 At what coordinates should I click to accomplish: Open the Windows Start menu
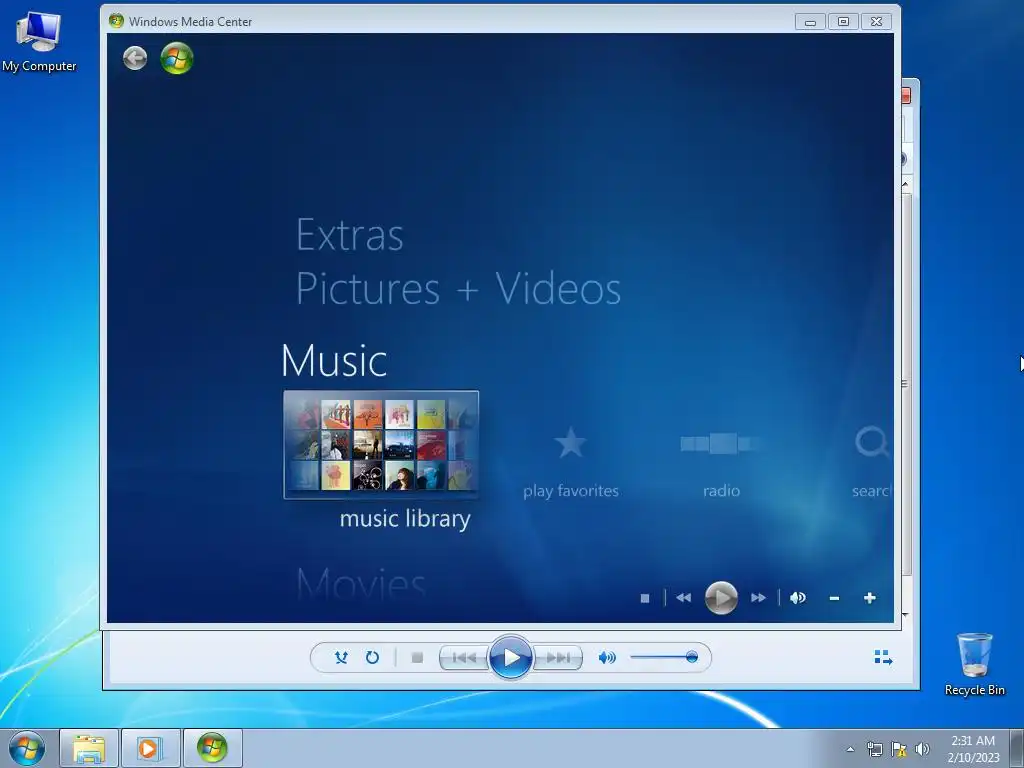tap(27, 748)
